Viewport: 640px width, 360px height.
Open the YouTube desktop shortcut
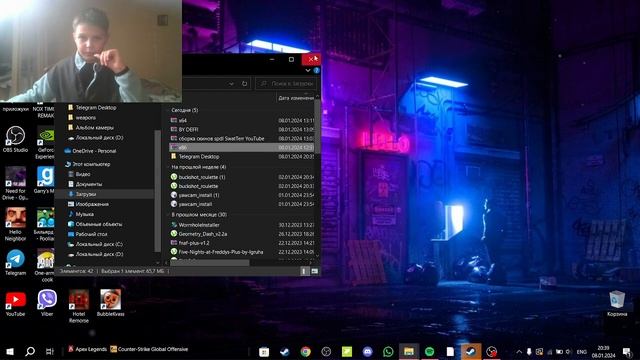[16, 303]
